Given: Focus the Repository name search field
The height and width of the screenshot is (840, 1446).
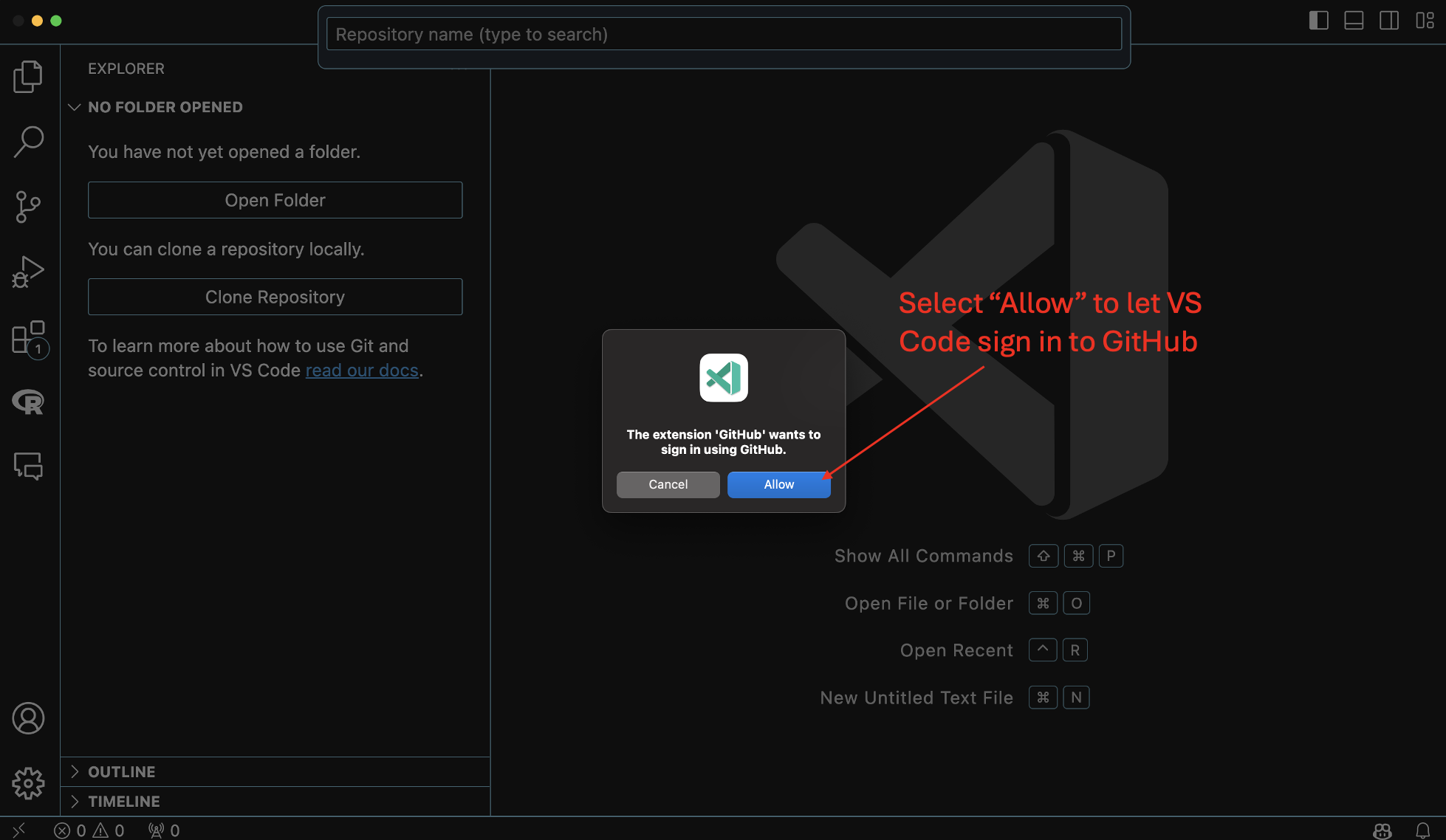Looking at the screenshot, I should pos(724,34).
